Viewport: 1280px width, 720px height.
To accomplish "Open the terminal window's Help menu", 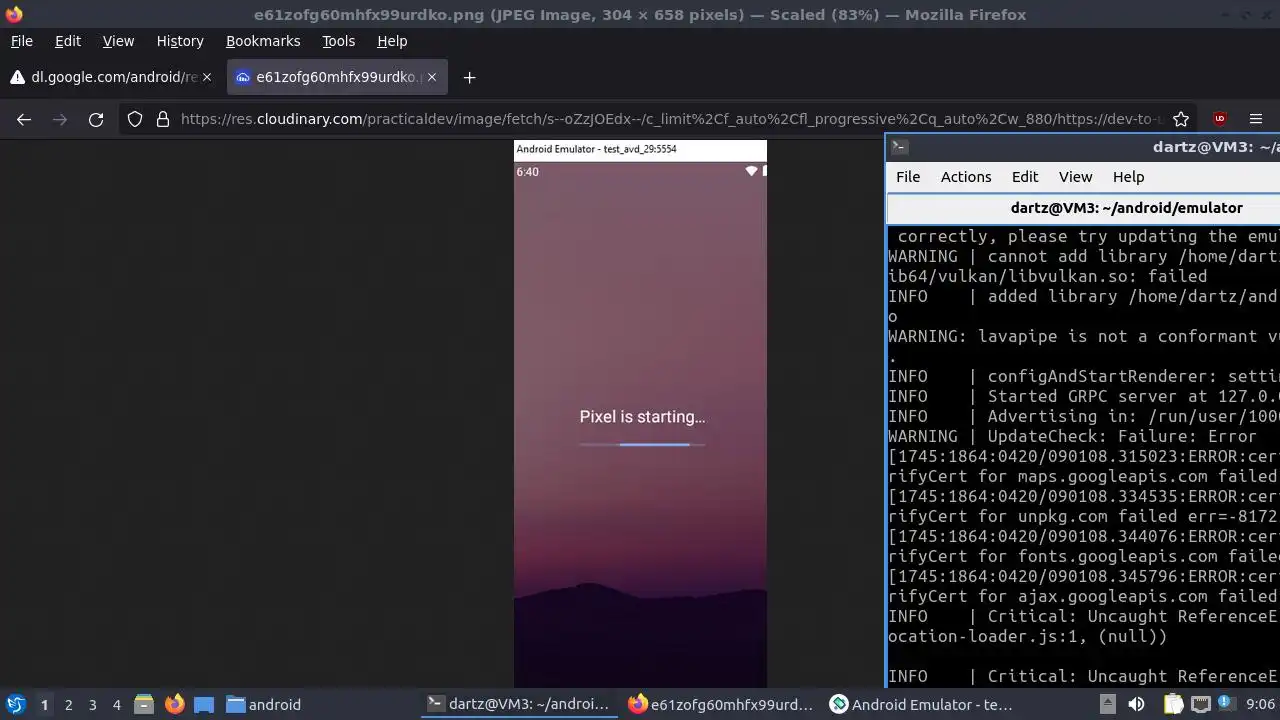I will click(x=1128, y=177).
